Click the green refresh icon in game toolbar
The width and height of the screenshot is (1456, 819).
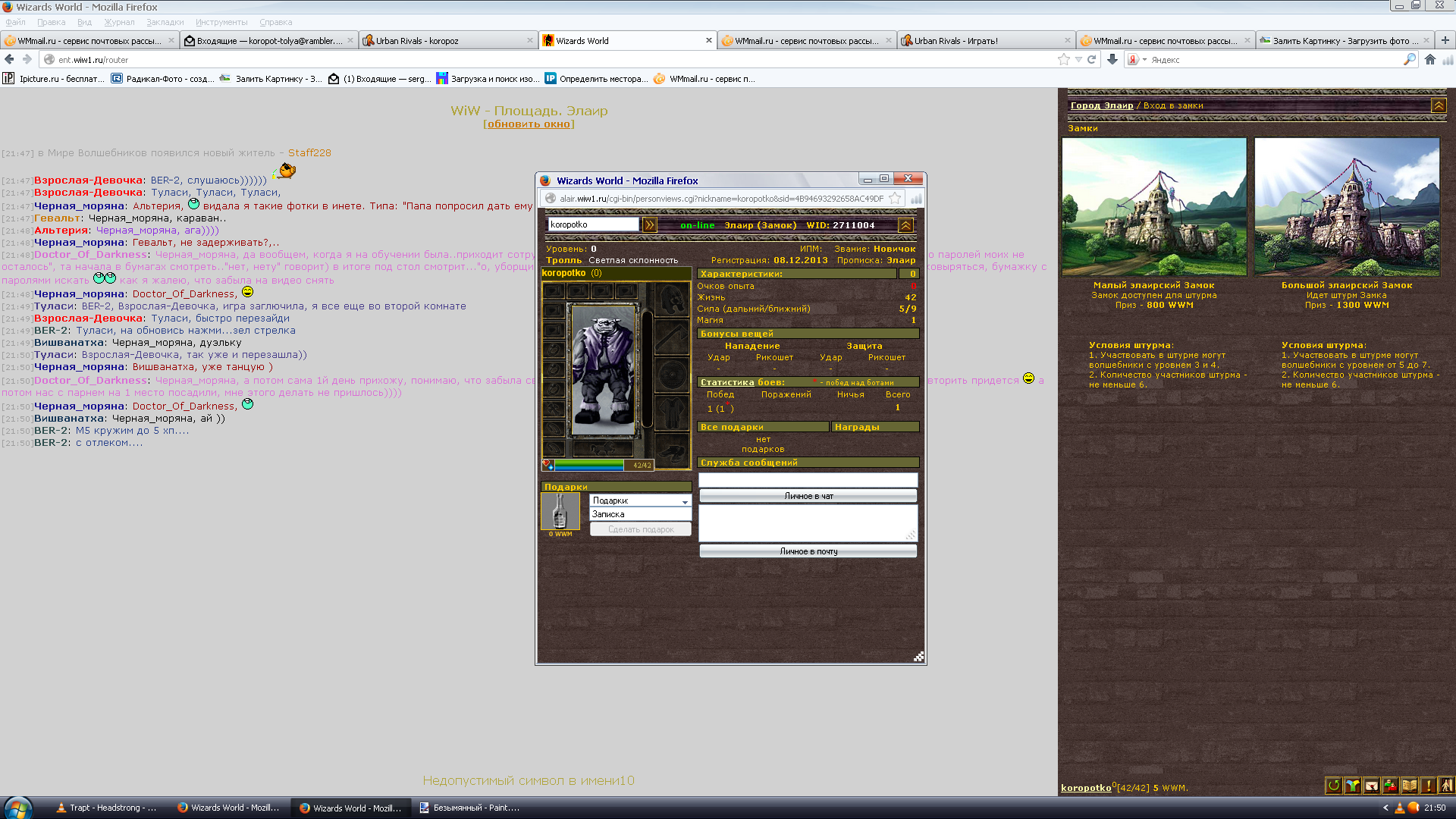click(1333, 786)
